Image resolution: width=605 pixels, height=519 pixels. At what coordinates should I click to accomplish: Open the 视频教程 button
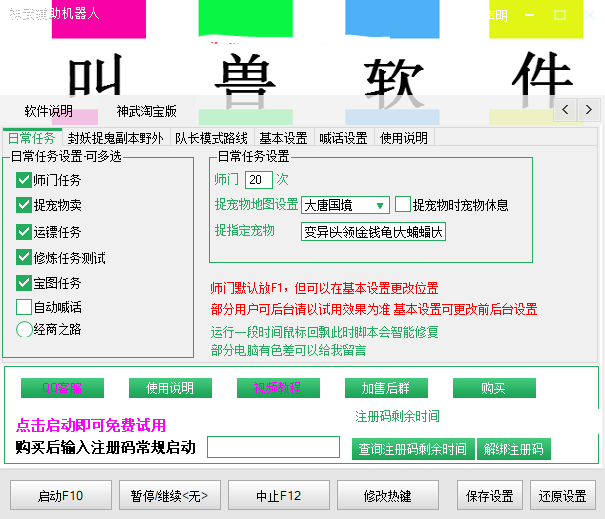pyautogui.click(x=278, y=388)
